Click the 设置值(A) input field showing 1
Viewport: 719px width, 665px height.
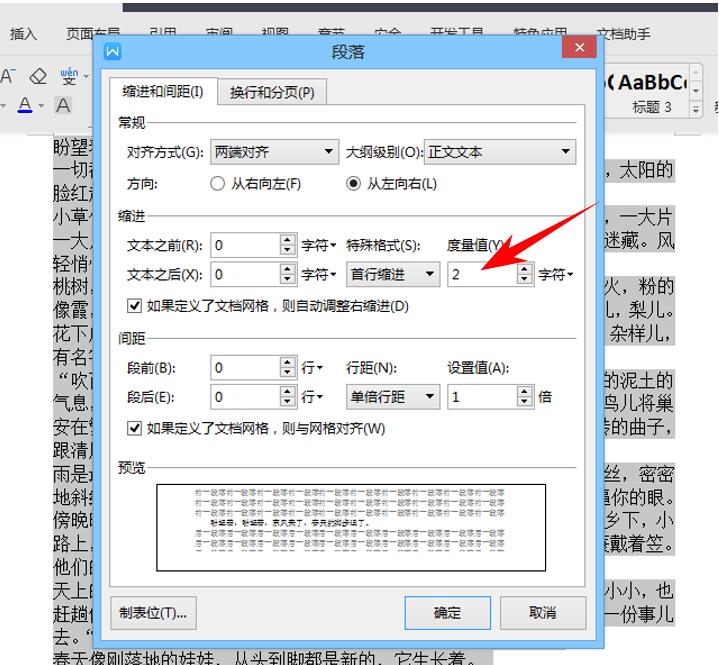(x=482, y=397)
